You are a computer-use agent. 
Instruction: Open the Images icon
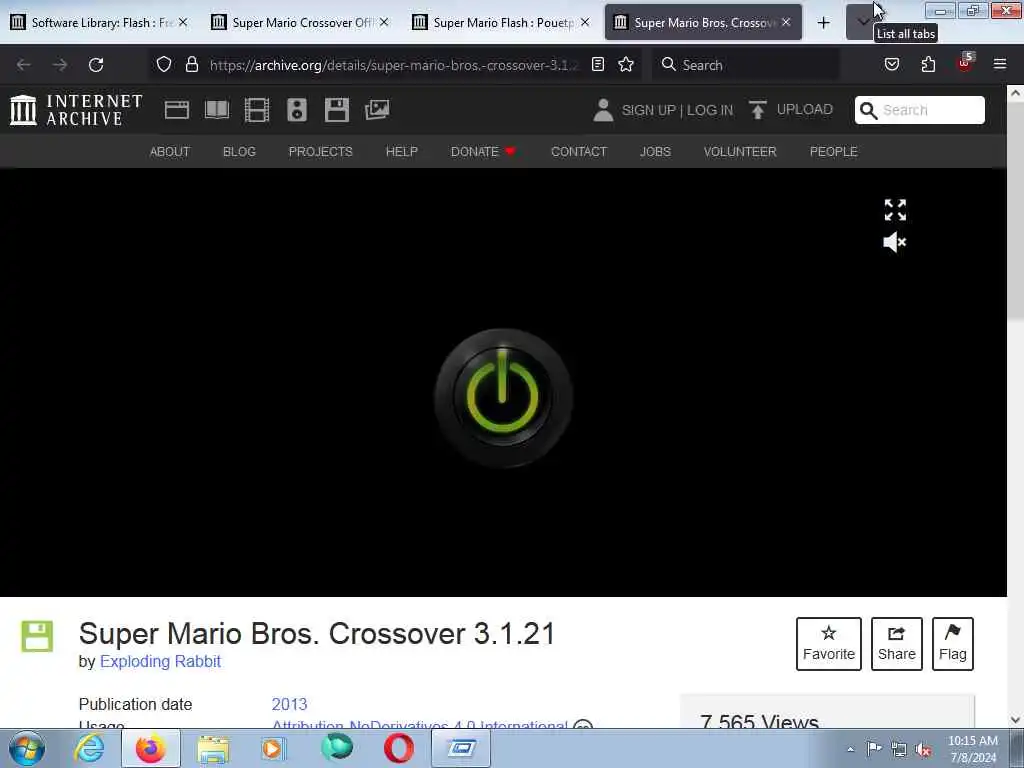tap(377, 110)
